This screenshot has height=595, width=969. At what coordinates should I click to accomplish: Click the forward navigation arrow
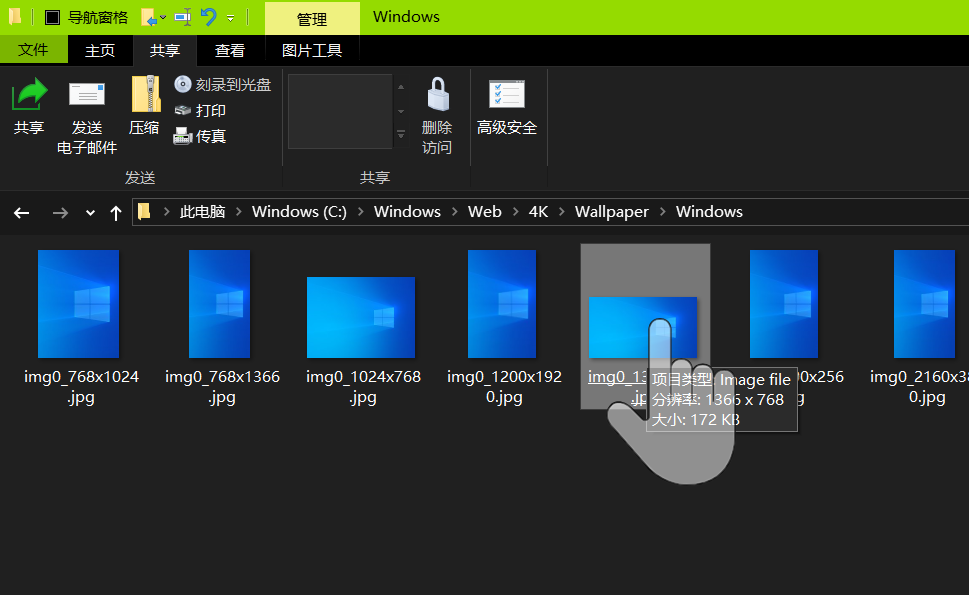pos(60,213)
